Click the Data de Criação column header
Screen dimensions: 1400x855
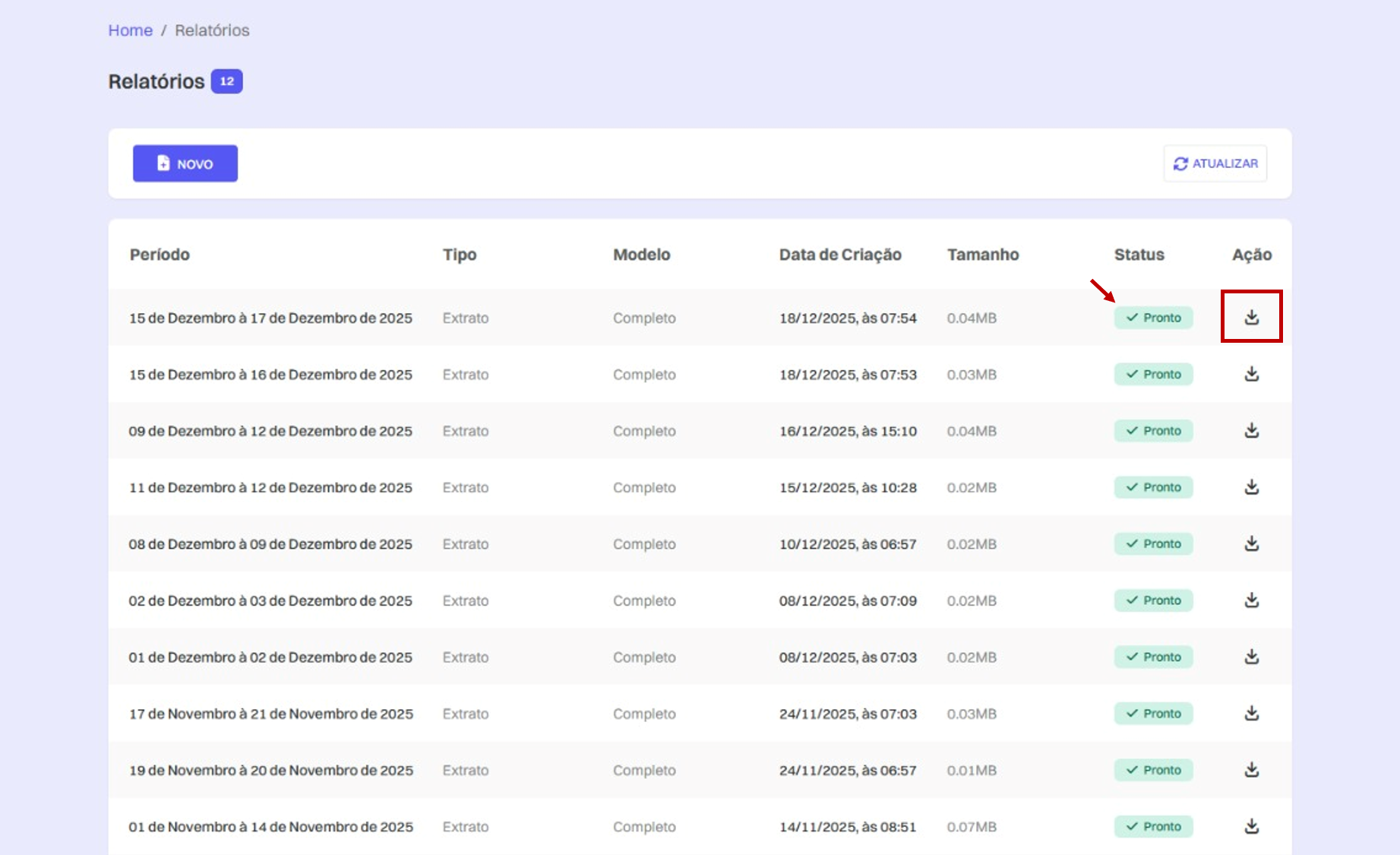pos(840,255)
